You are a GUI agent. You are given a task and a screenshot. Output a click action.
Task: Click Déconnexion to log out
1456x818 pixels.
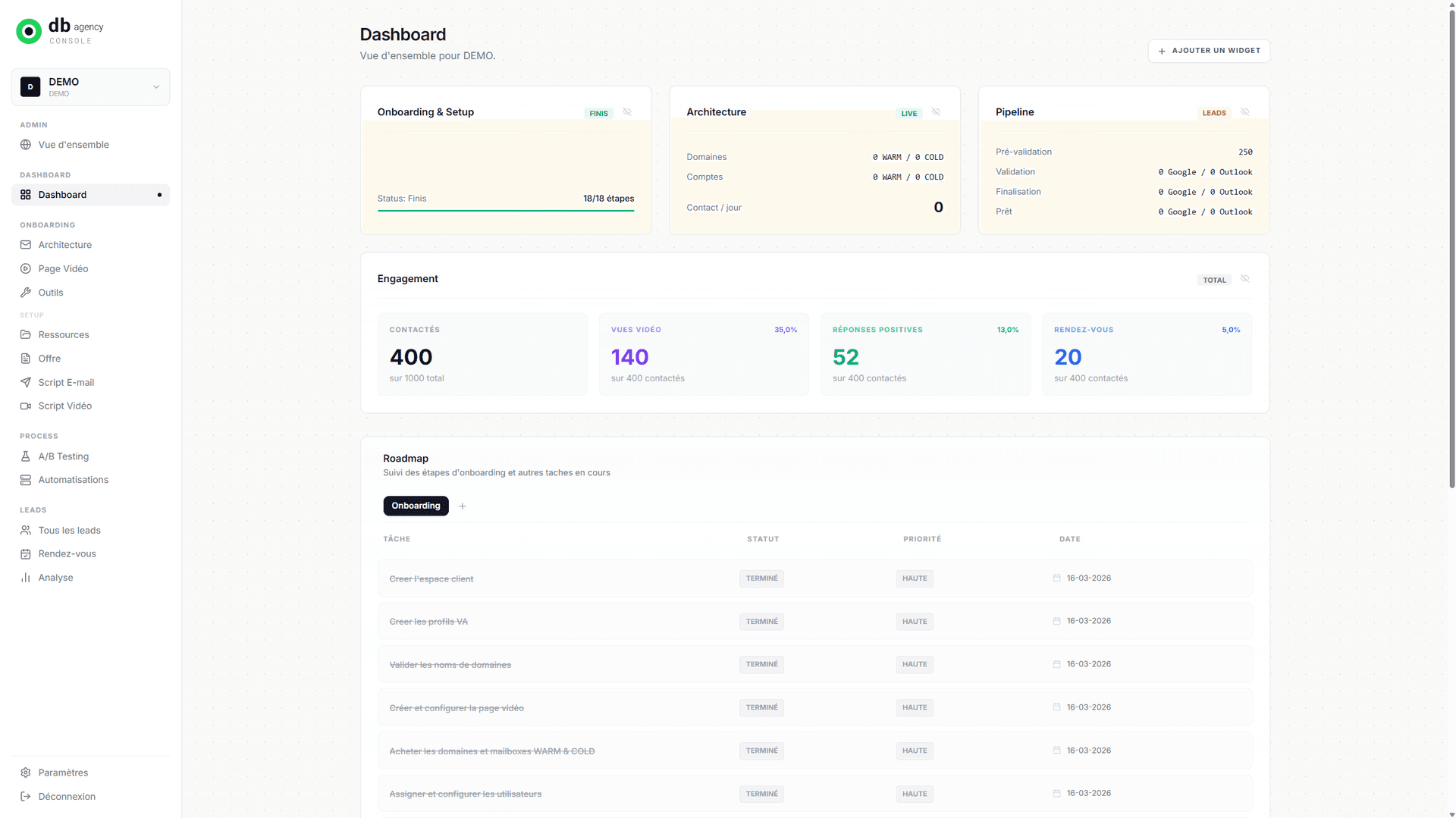click(x=27, y=796)
